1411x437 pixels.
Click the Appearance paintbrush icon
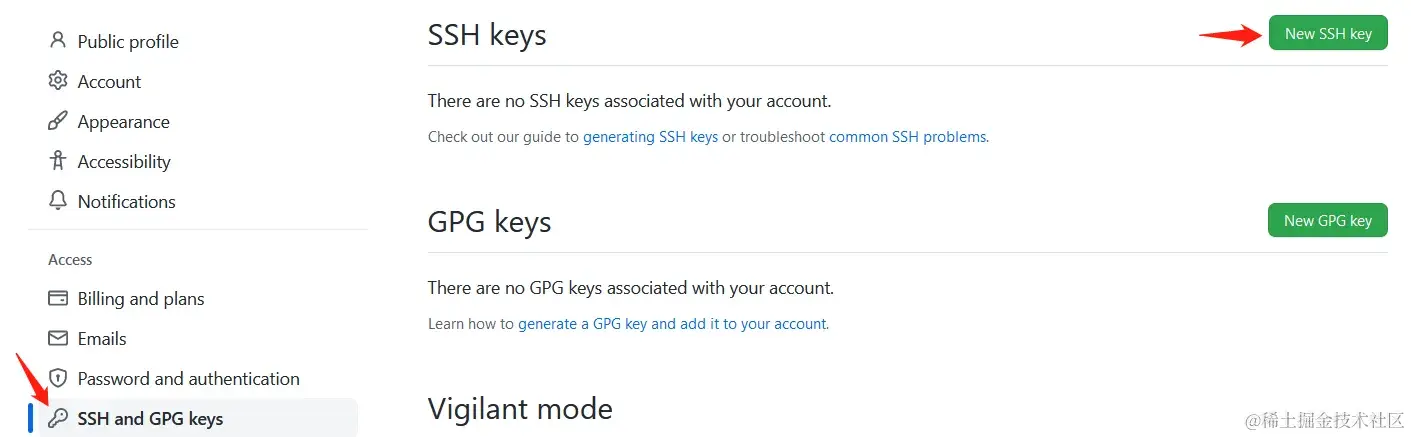pyautogui.click(x=58, y=121)
